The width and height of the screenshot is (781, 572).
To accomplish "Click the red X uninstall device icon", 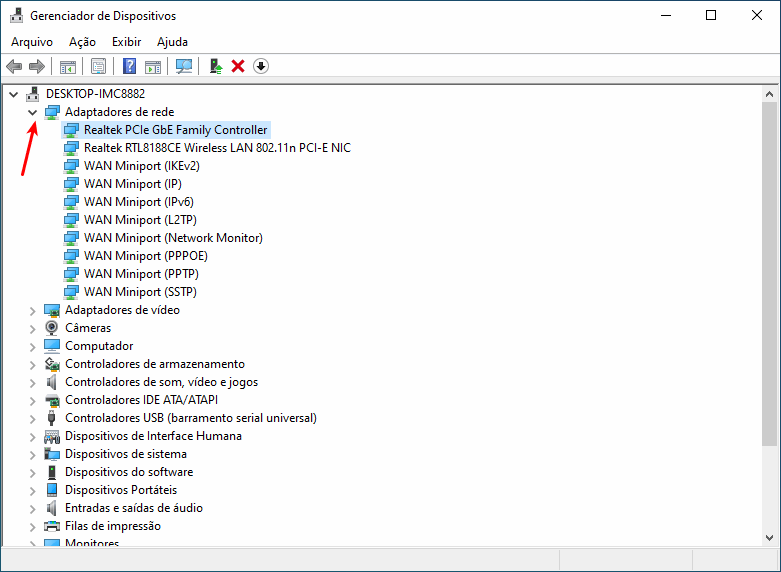I will [x=238, y=66].
